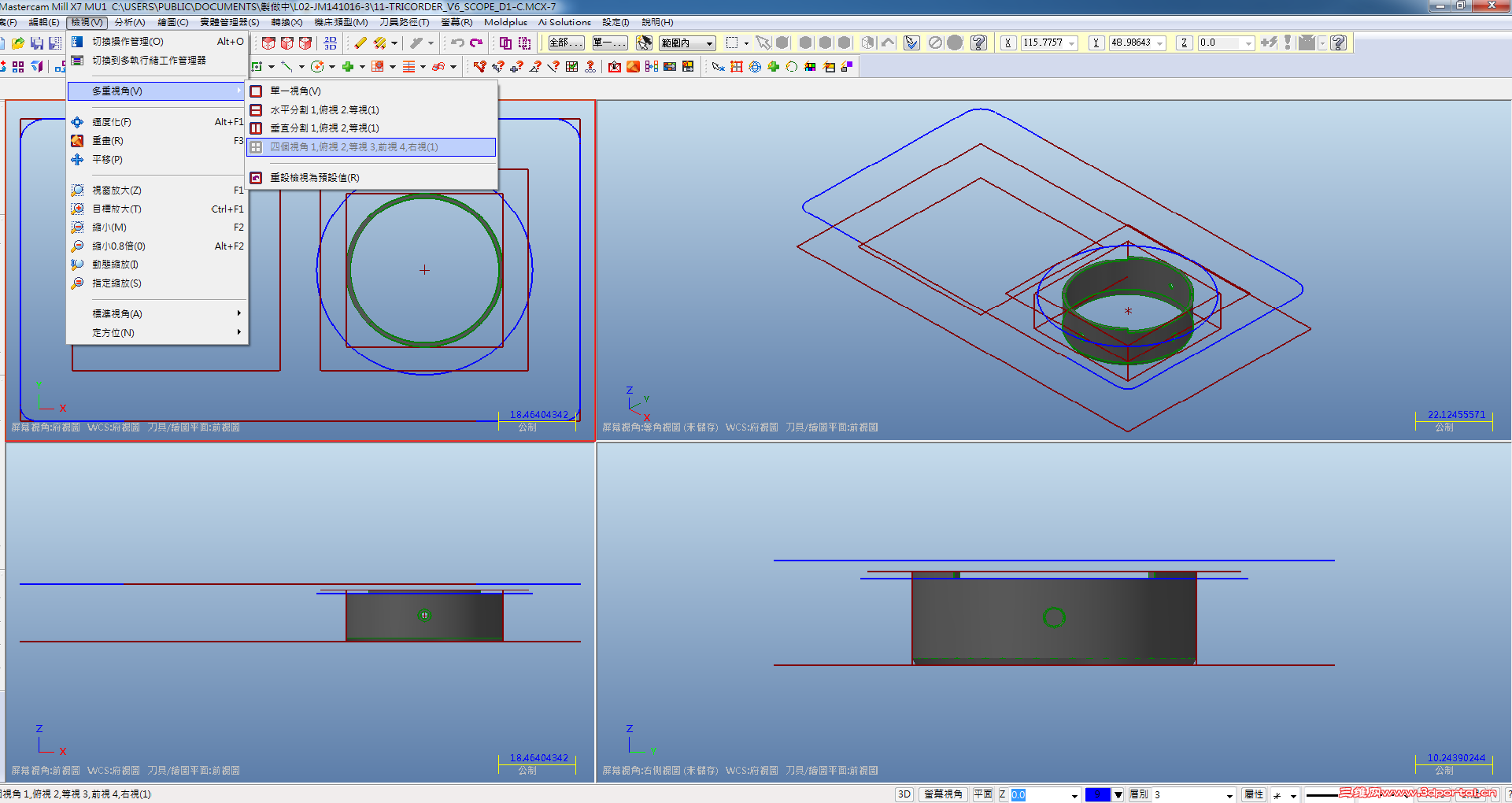Click the square with a purple box icon
1512x803 pixels.
(847, 67)
